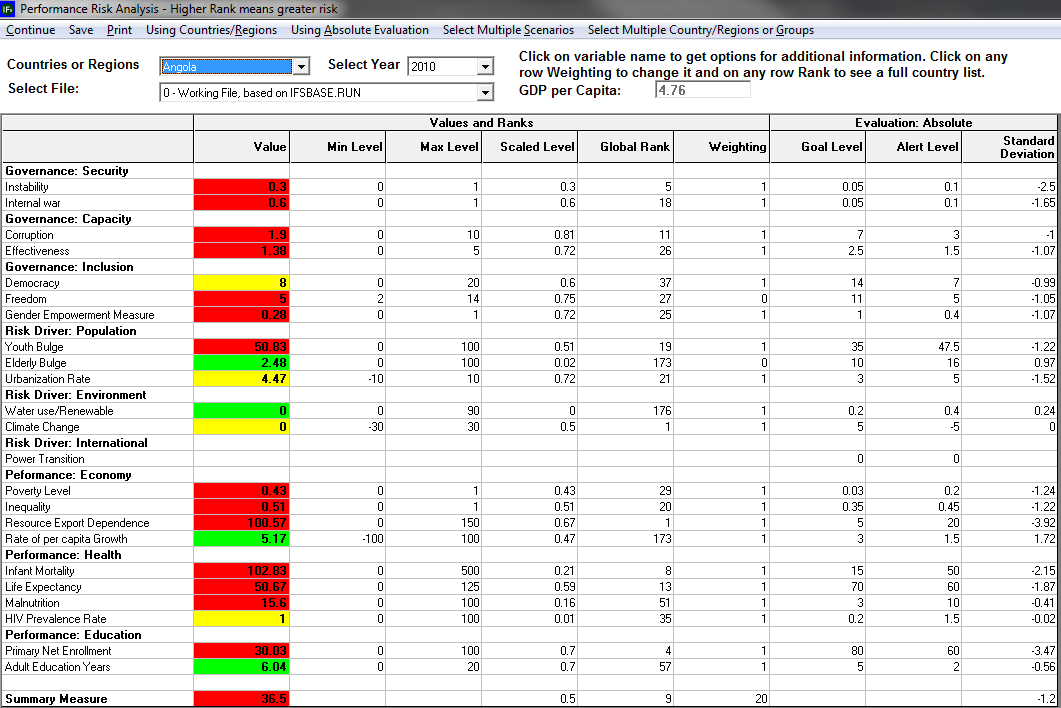Click the yellow Democracy value cell
This screenshot has width=1061, height=708.
[240, 282]
